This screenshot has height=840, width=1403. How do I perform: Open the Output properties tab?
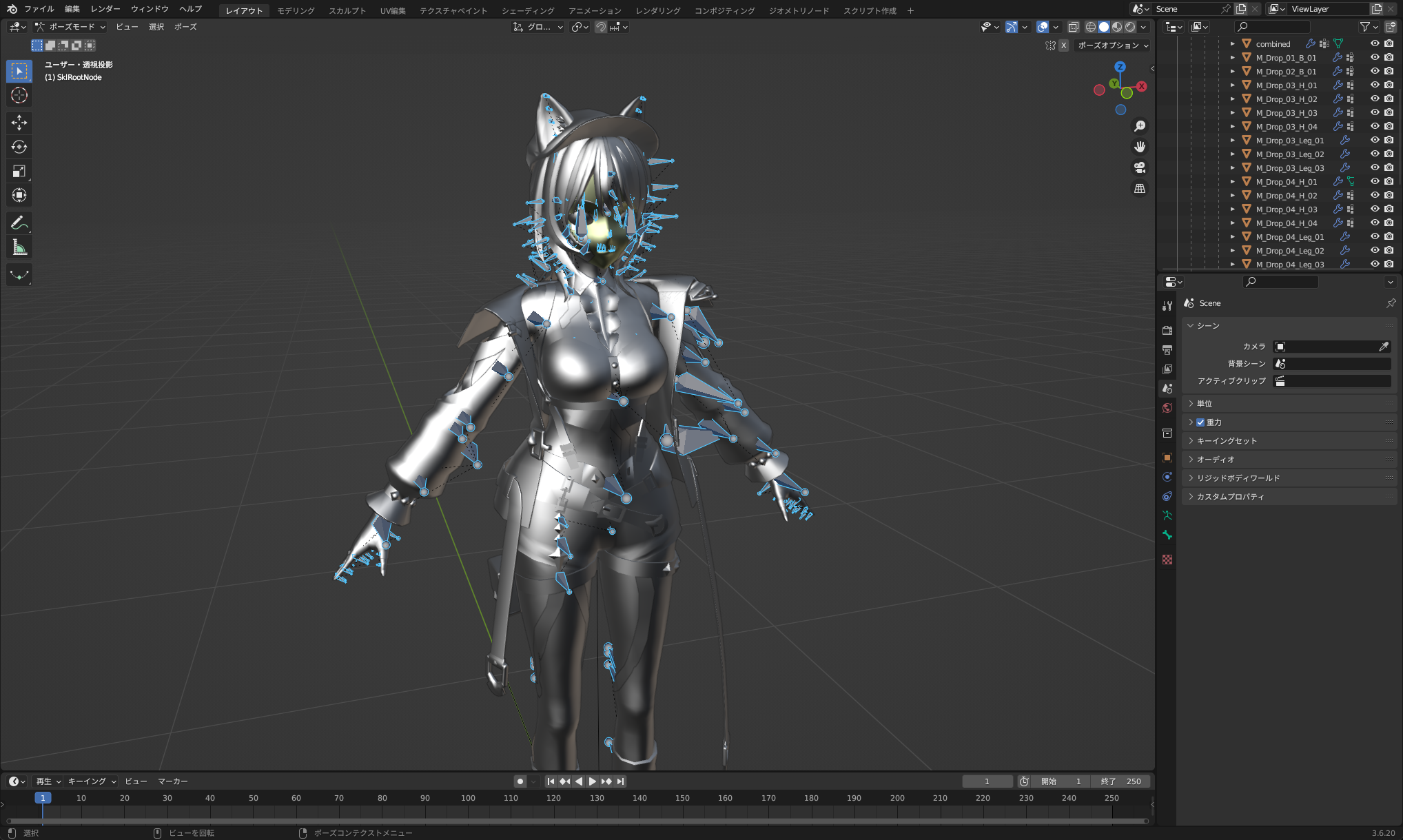pos(1167,349)
